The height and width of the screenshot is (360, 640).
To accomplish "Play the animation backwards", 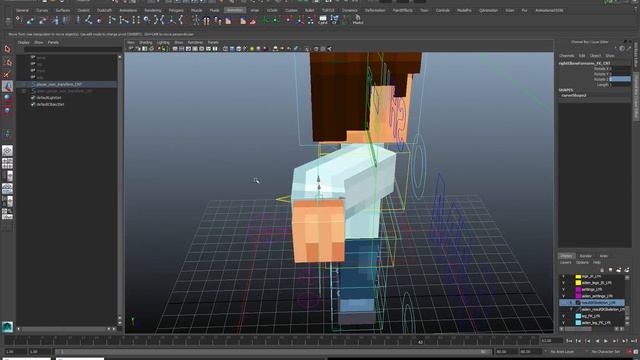I will (x=597, y=341).
